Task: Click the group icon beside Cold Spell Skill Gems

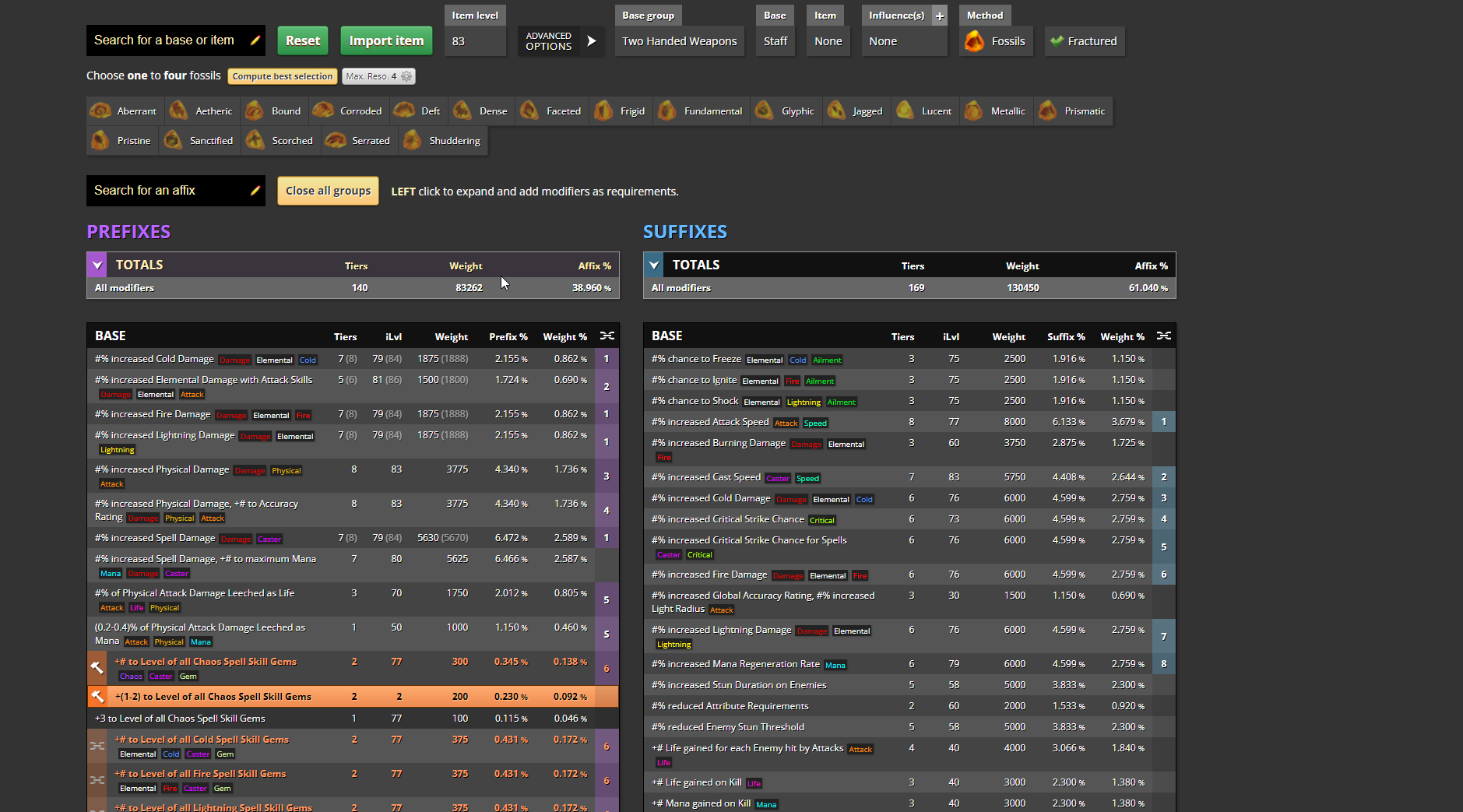Action: [x=97, y=746]
